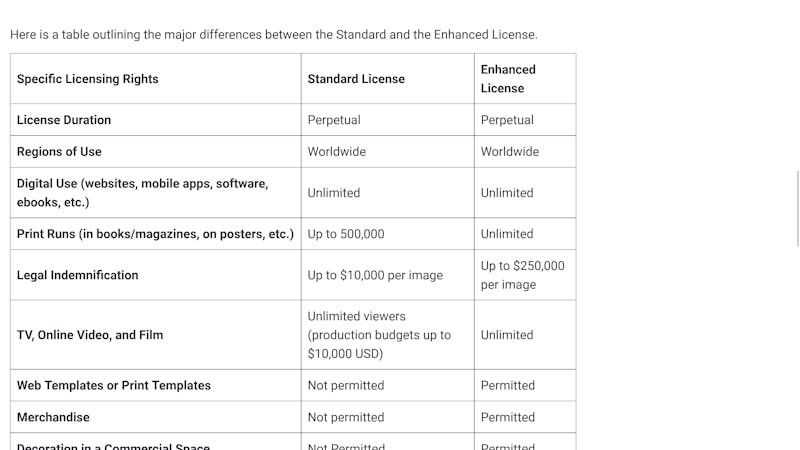This screenshot has height=450, width=800.
Task: Click 'Decoration in a Commercial Space' label
Action: tap(113, 446)
